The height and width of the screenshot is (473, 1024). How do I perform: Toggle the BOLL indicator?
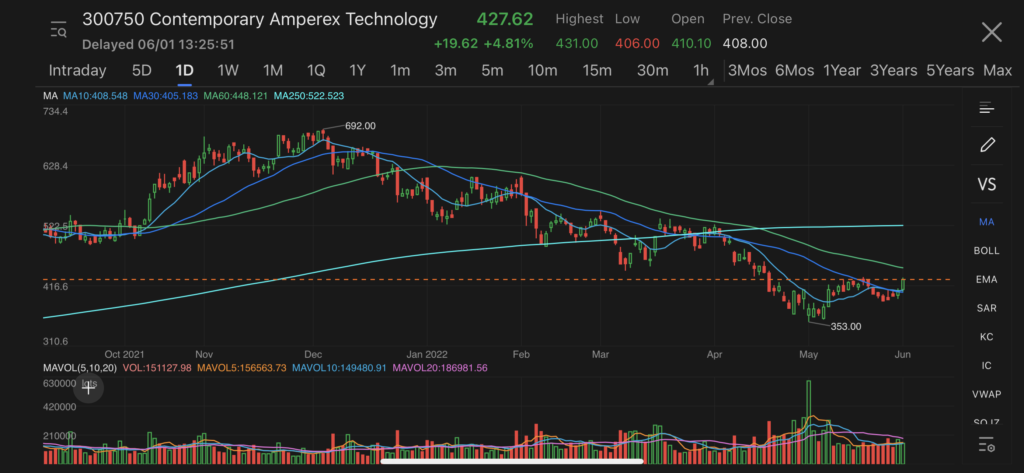click(x=986, y=251)
